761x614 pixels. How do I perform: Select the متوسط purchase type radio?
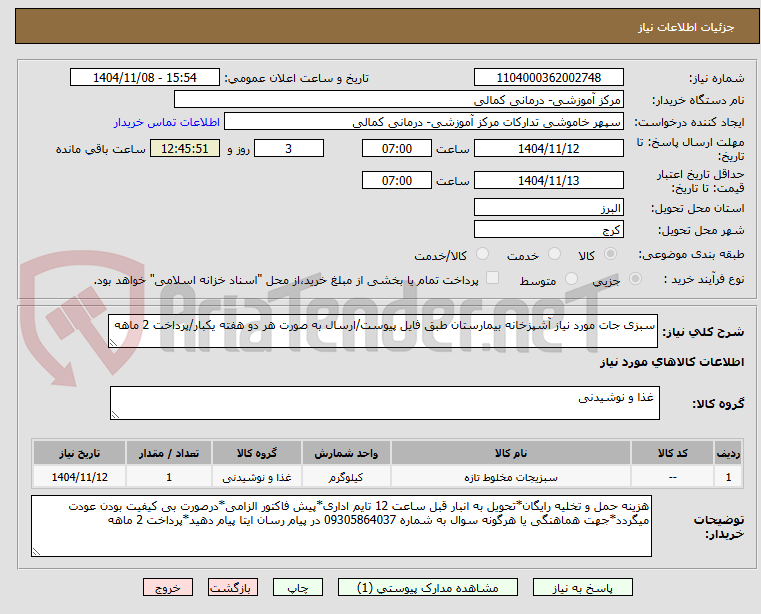(572, 279)
